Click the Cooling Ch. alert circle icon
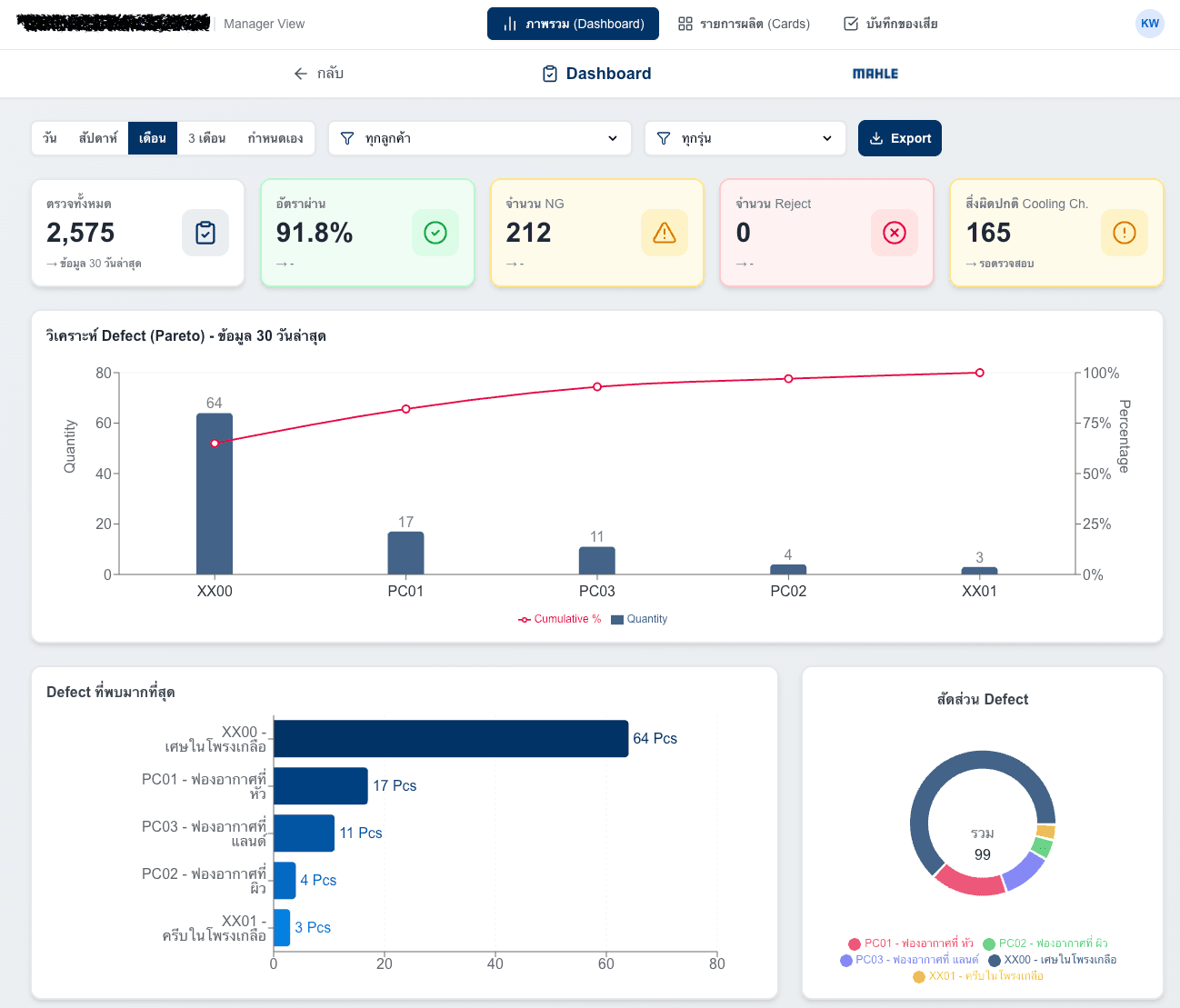The height and width of the screenshot is (1008, 1180). click(1125, 233)
